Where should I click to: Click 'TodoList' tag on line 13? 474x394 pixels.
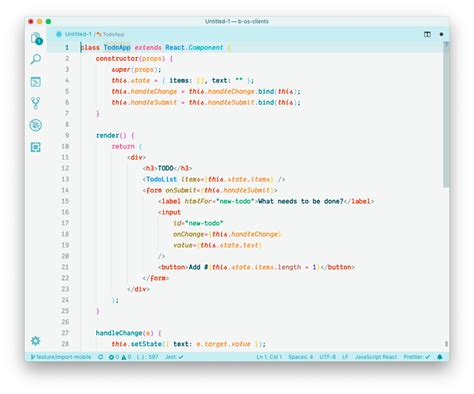coord(161,179)
